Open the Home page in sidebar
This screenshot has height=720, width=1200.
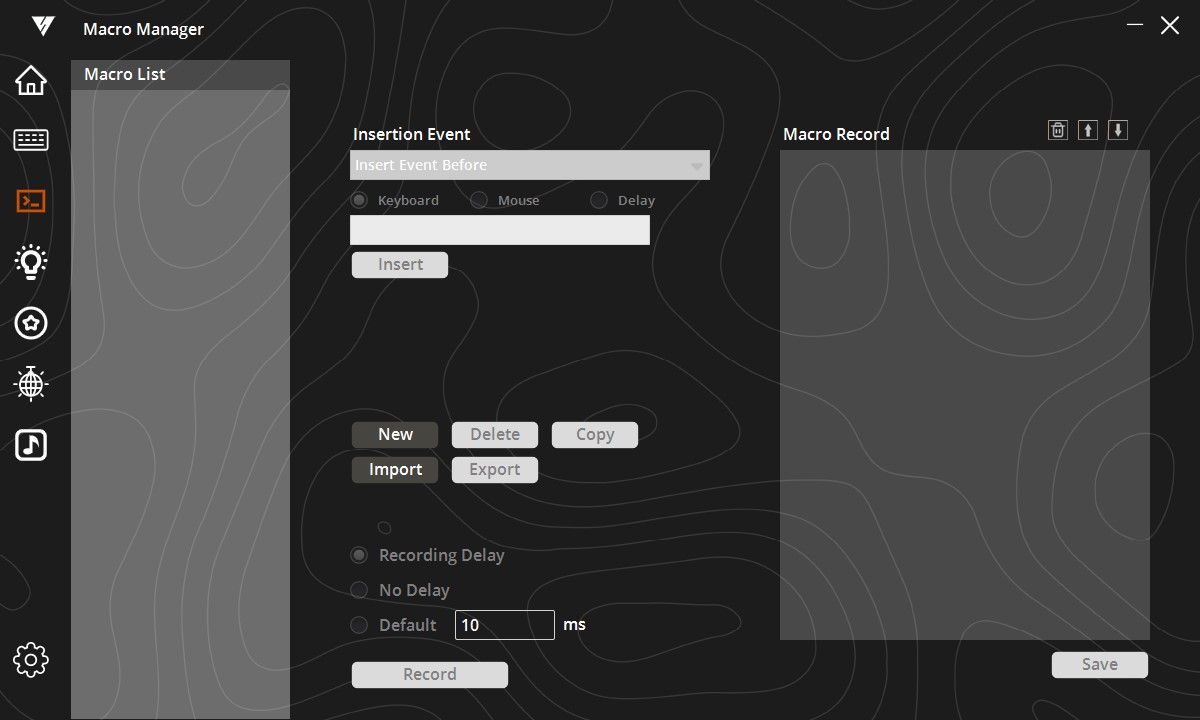pos(31,80)
